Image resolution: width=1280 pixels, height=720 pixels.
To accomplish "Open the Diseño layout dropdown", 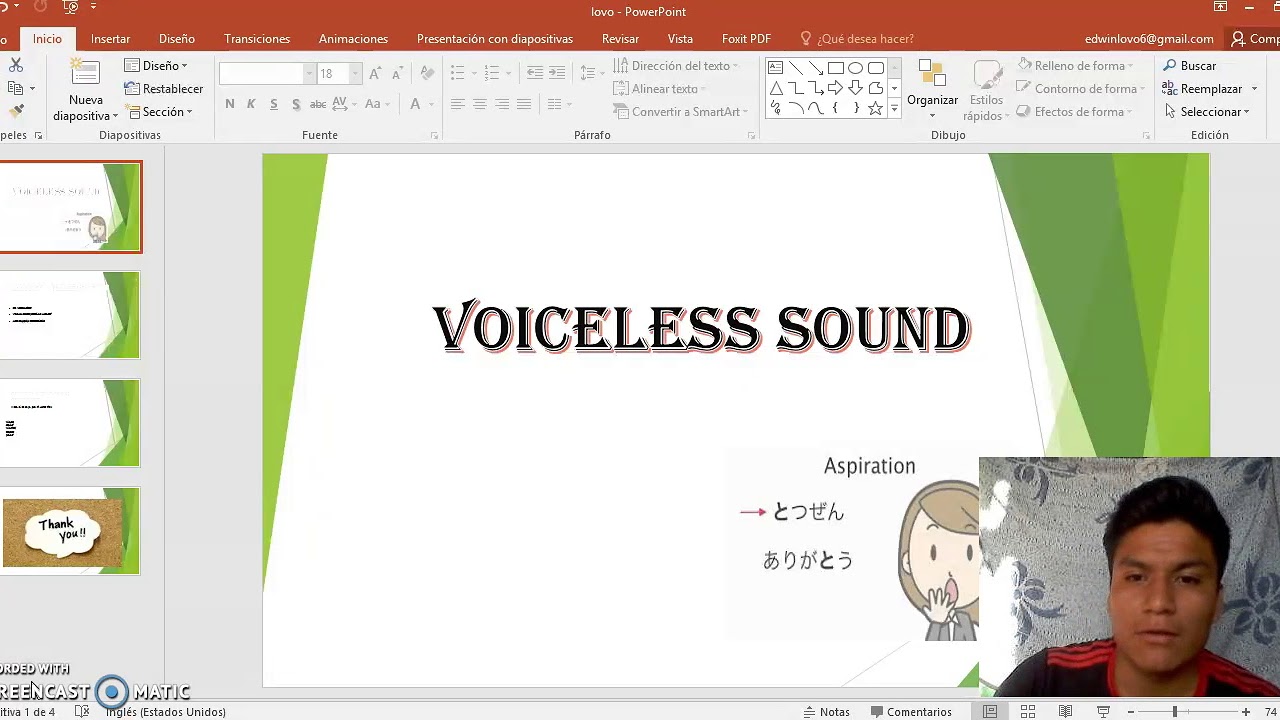I will tap(157, 66).
